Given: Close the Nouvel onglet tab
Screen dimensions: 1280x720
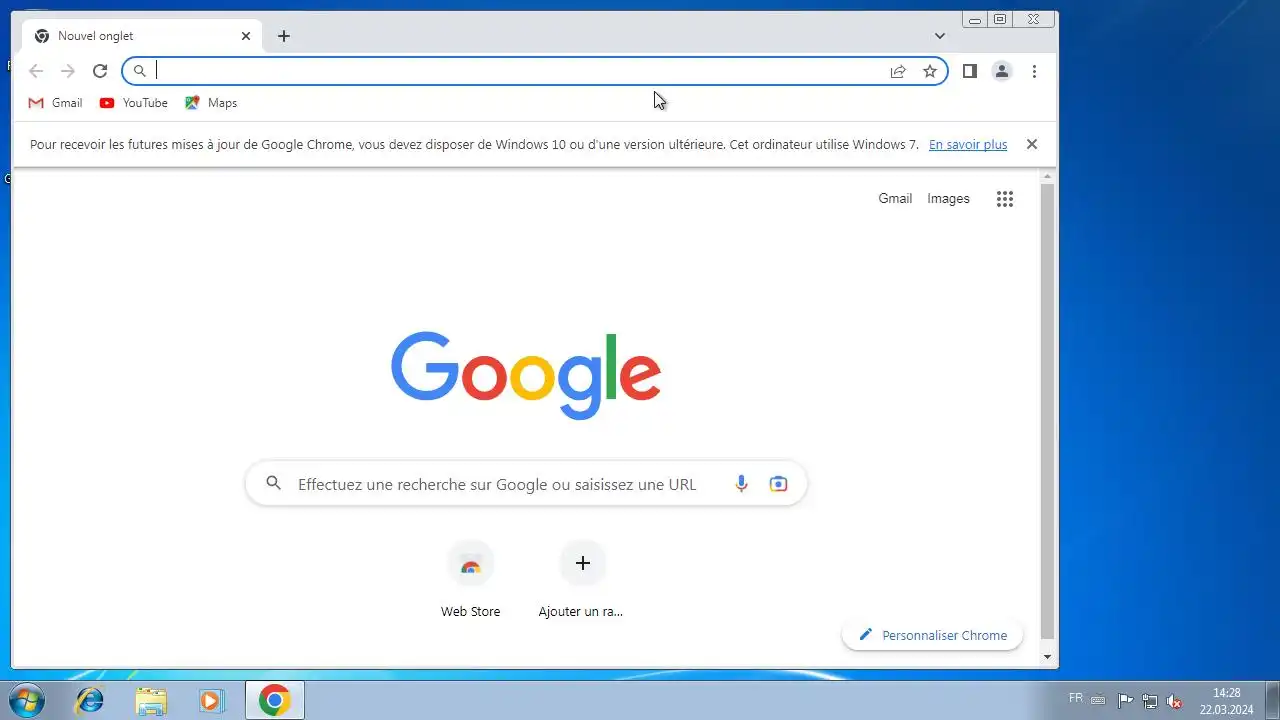Looking at the screenshot, I should (246, 36).
